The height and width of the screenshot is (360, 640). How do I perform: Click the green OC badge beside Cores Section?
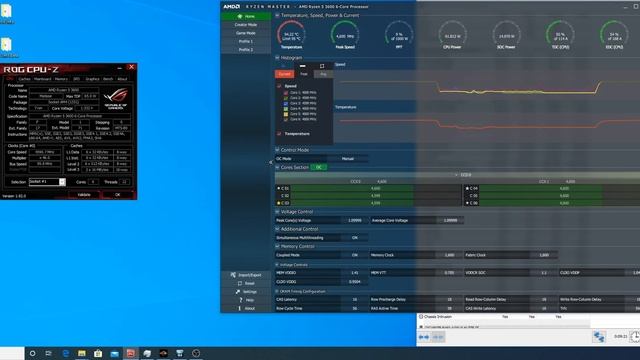point(319,167)
